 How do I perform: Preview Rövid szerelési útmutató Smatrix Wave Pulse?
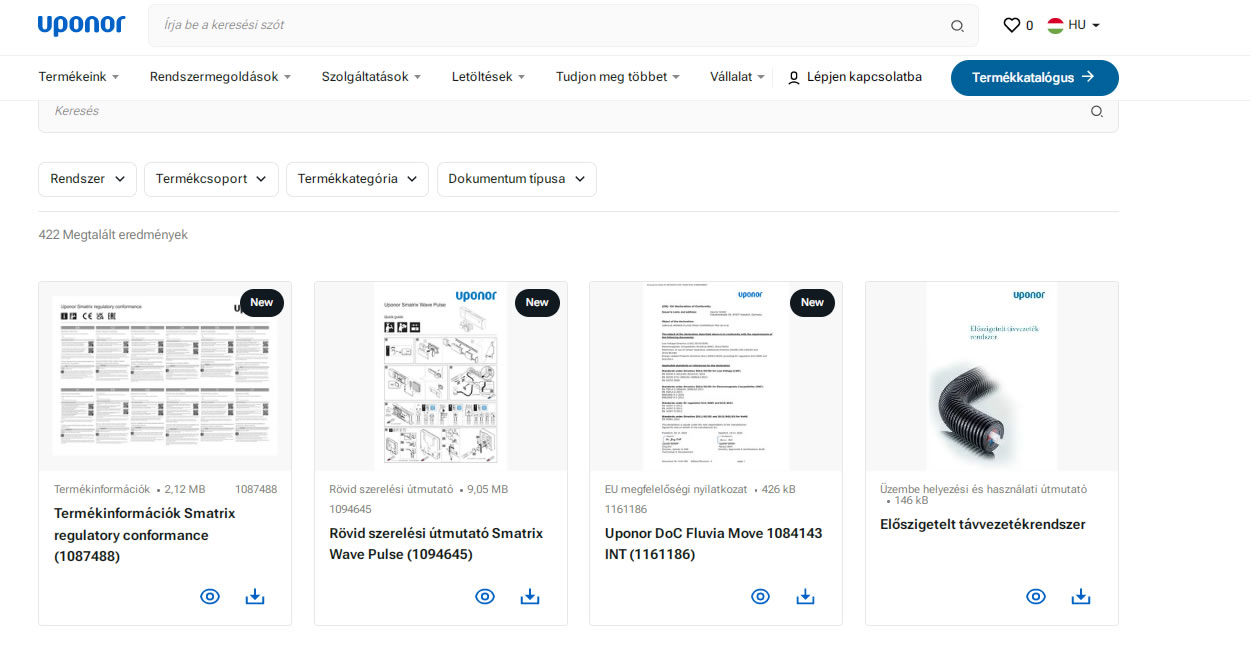click(485, 597)
